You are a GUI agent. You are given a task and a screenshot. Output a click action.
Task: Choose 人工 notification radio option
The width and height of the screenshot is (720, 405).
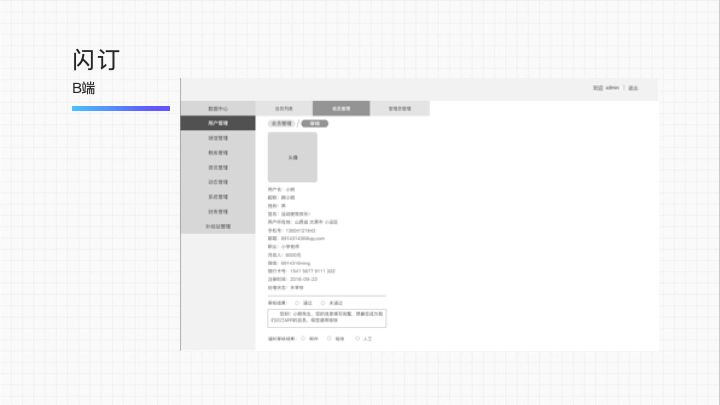pyautogui.click(x=357, y=338)
